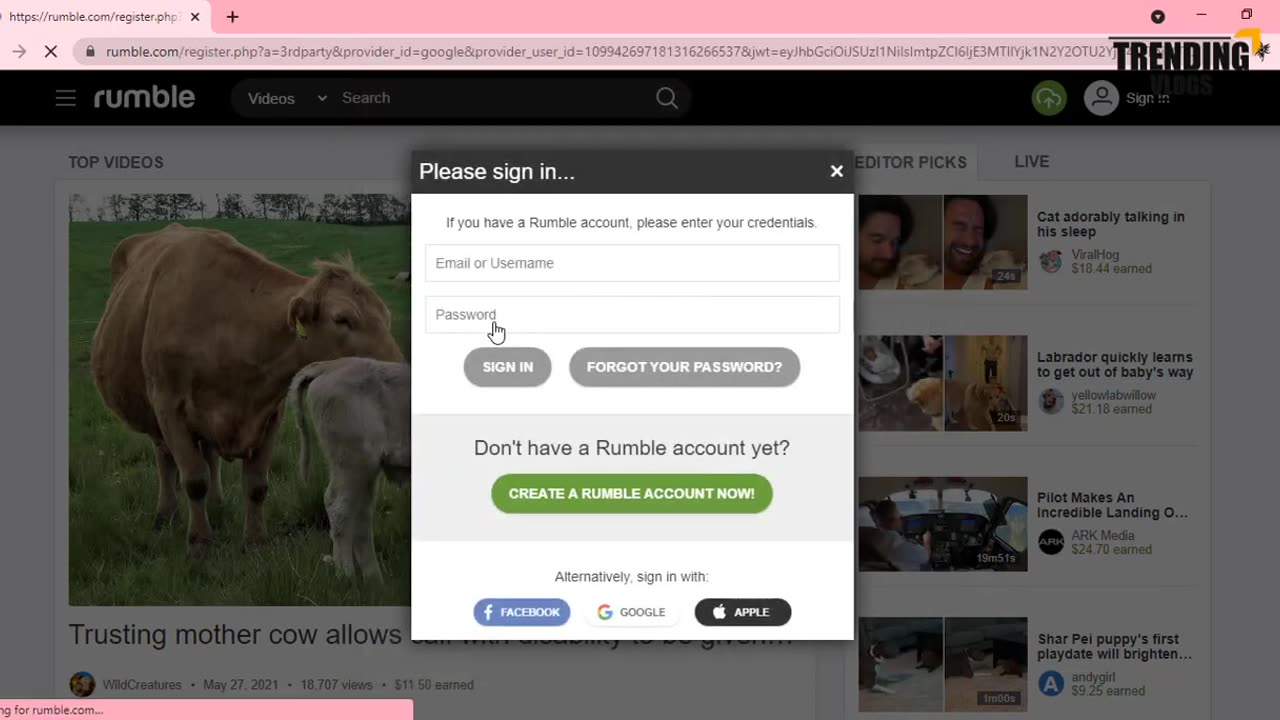The image size is (1280, 720).
Task: Click the browser forward arrow
Action: tap(19, 51)
